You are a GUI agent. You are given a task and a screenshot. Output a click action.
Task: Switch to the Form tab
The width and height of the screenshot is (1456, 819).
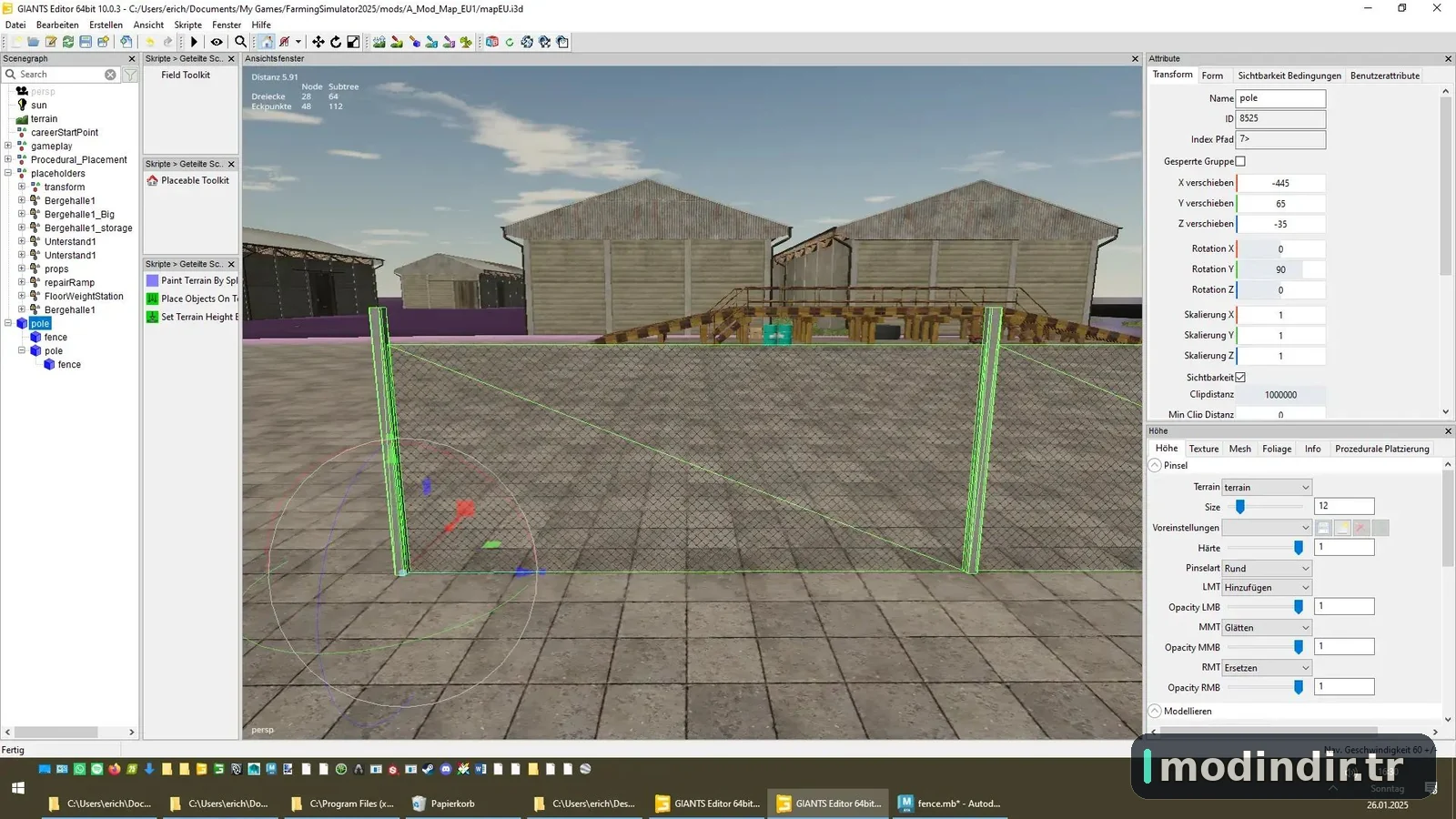pyautogui.click(x=1212, y=76)
